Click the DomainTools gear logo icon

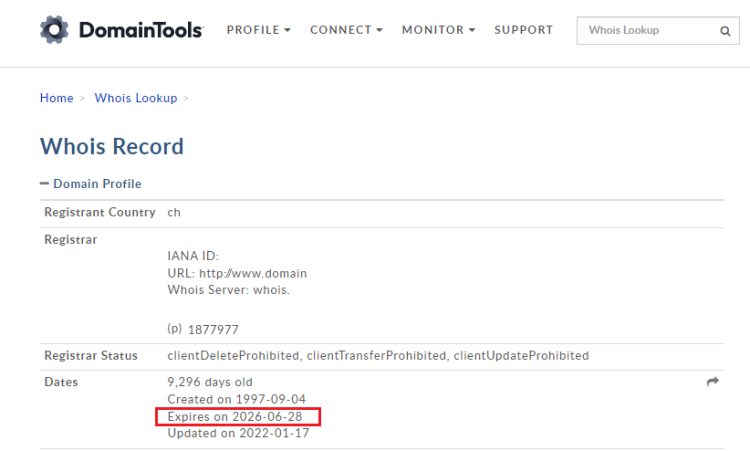(x=55, y=30)
